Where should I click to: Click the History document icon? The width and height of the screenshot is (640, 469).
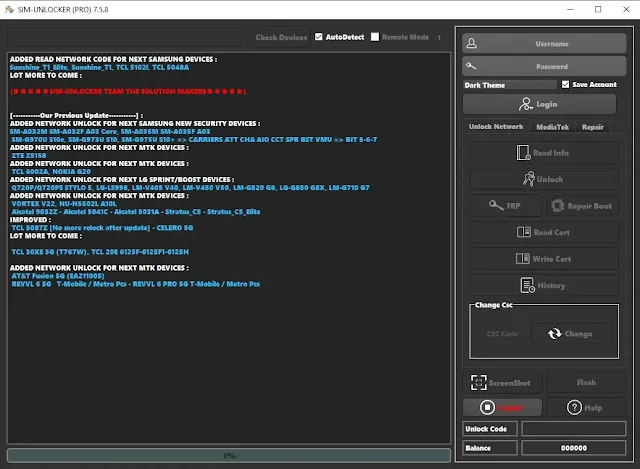[527, 285]
